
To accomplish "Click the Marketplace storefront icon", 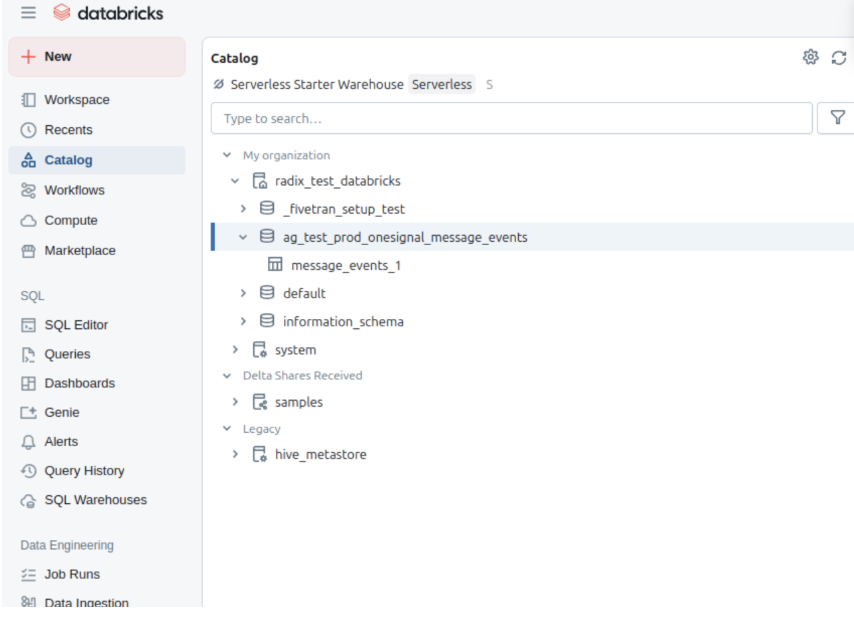I will click(28, 250).
